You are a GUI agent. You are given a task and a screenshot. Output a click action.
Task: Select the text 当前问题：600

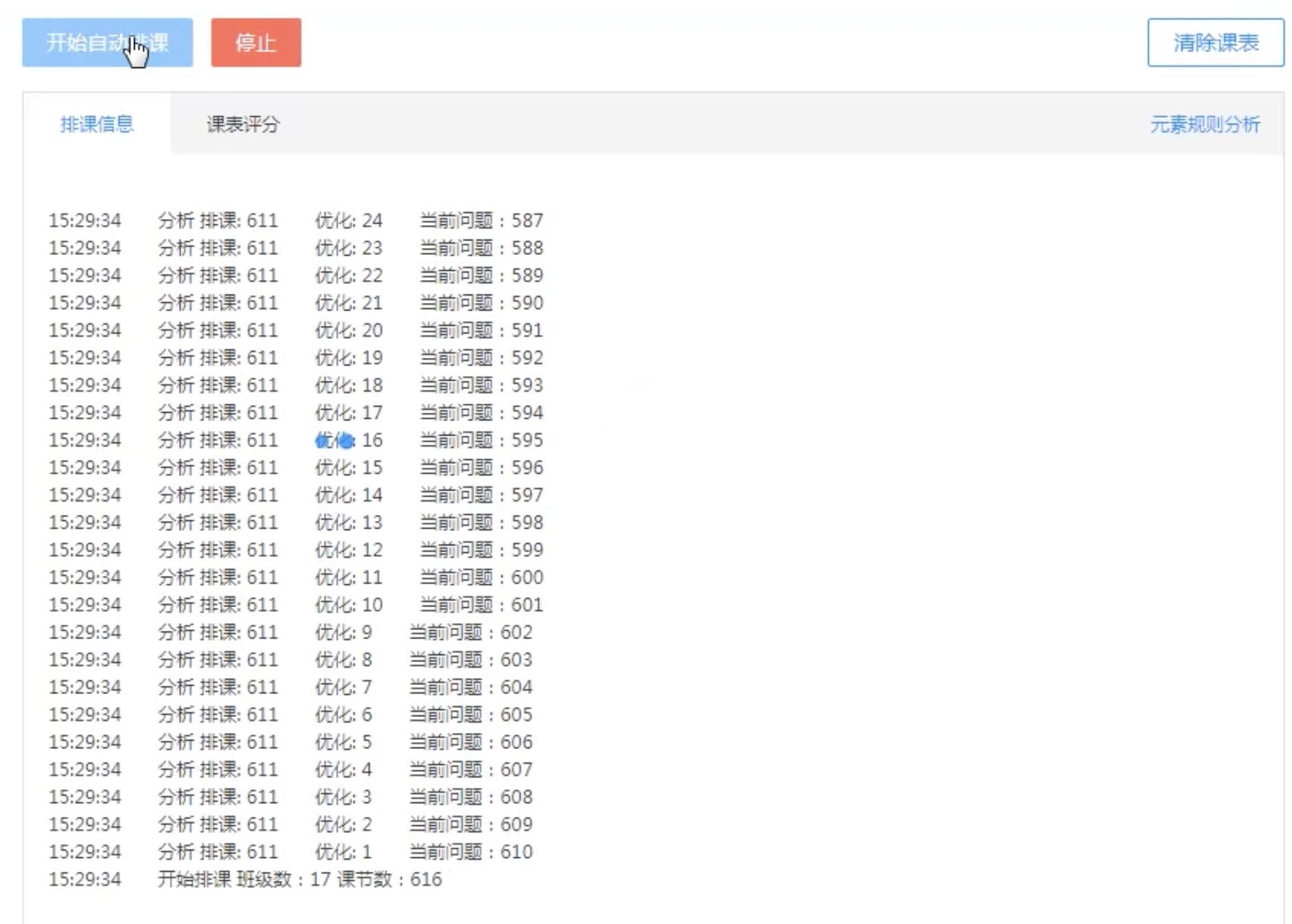(481, 577)
